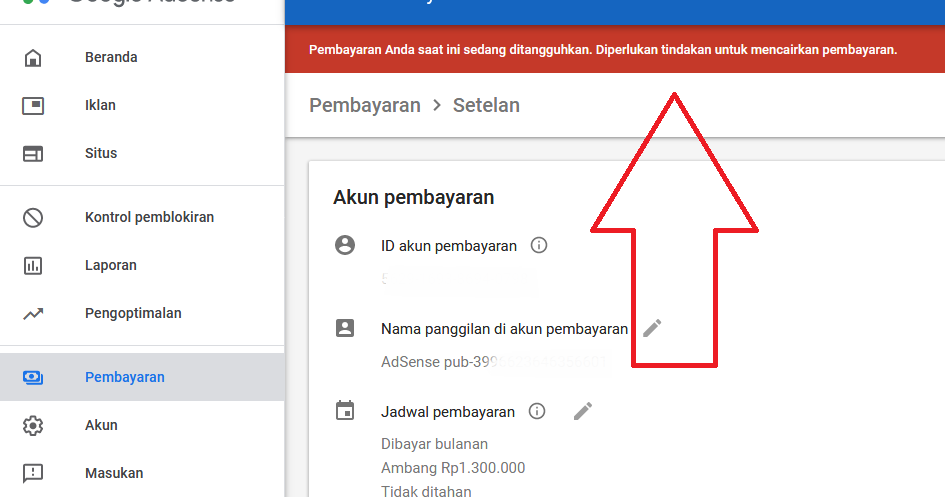
Task: Click the Iklan ads icon
Action: pos(33,105)
